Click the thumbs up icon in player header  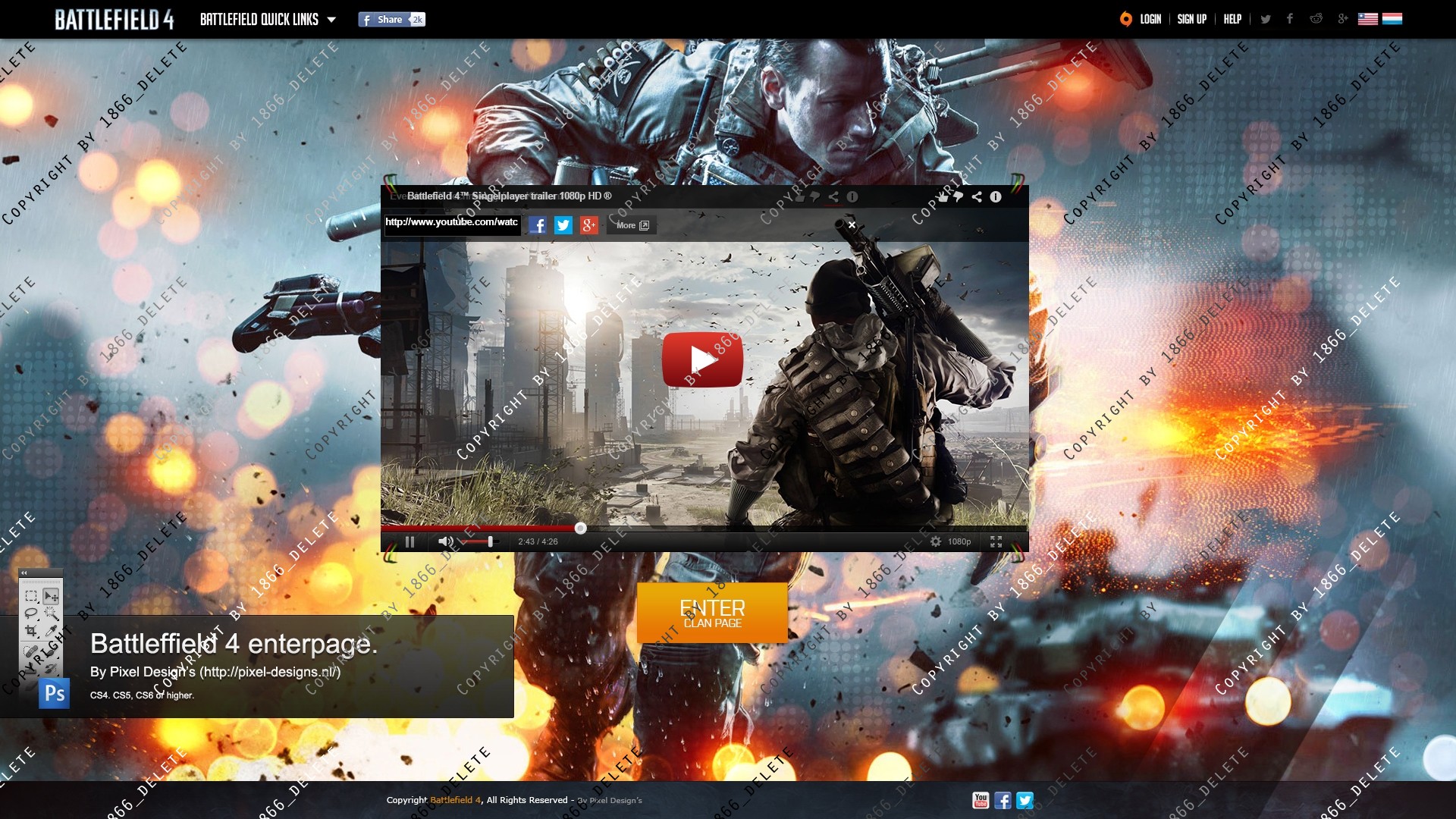[x=943, y=196]
